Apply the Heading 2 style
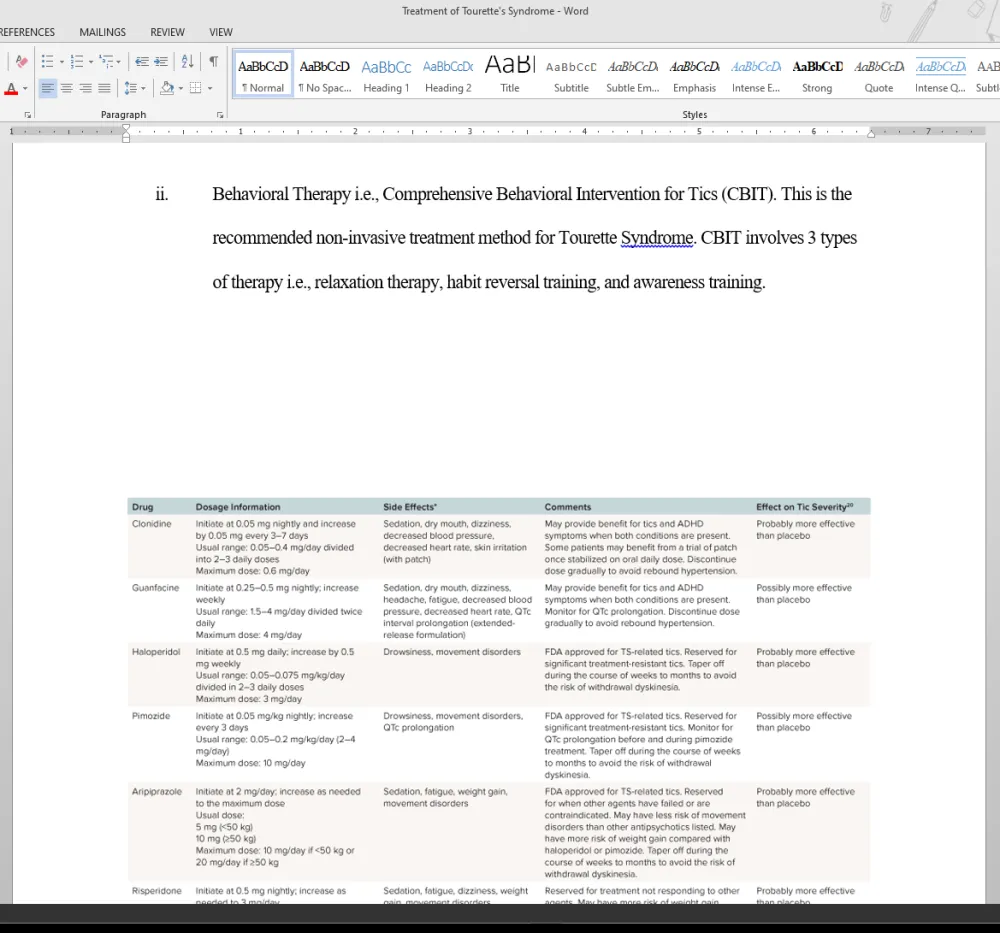The height and width of the screenshot is (933, 1000). tap(448, 74)
